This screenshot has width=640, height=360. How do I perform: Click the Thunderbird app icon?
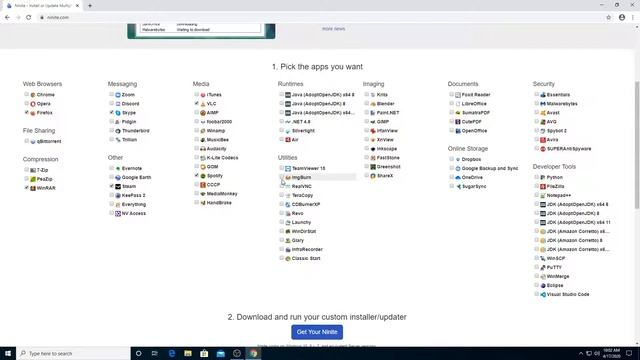[x=118, y=131]
